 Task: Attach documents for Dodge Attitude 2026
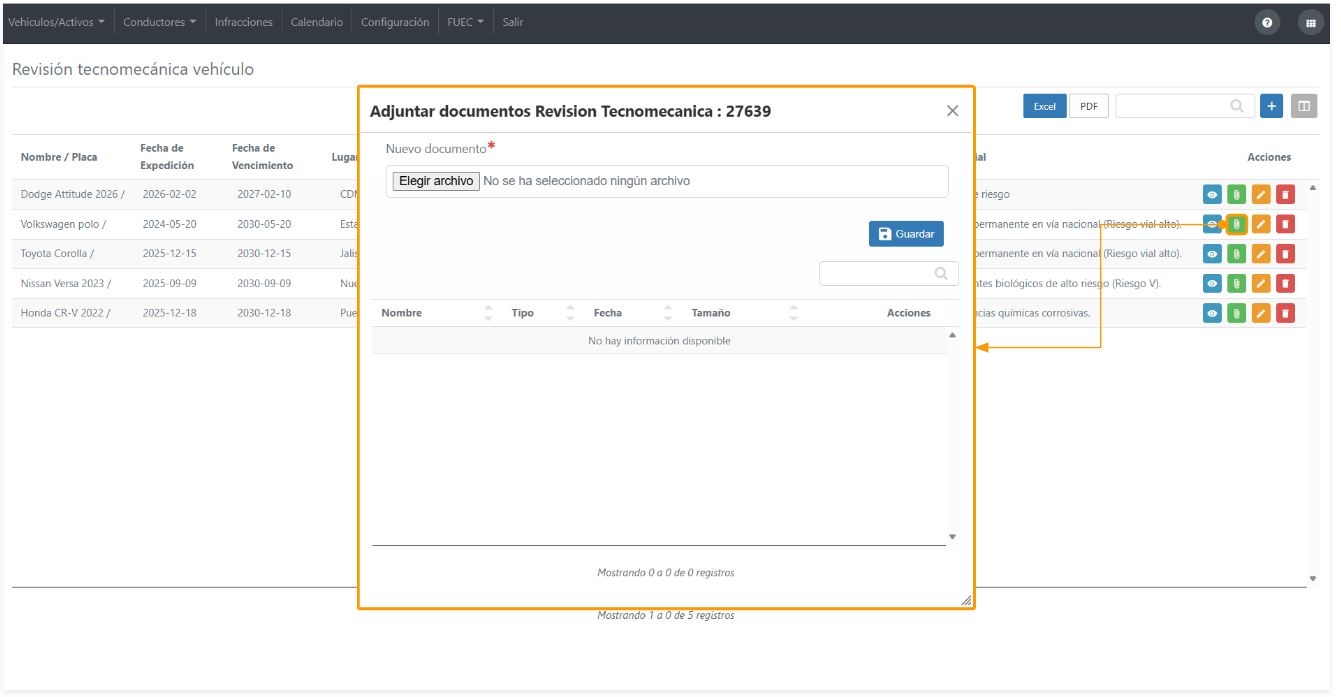click(x=1236, y=195)
